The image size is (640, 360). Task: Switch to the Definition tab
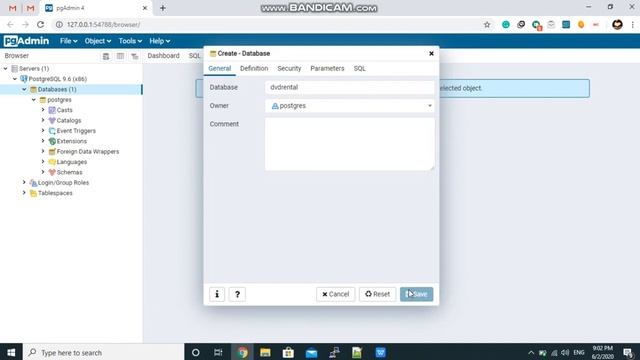click(254, 68)
